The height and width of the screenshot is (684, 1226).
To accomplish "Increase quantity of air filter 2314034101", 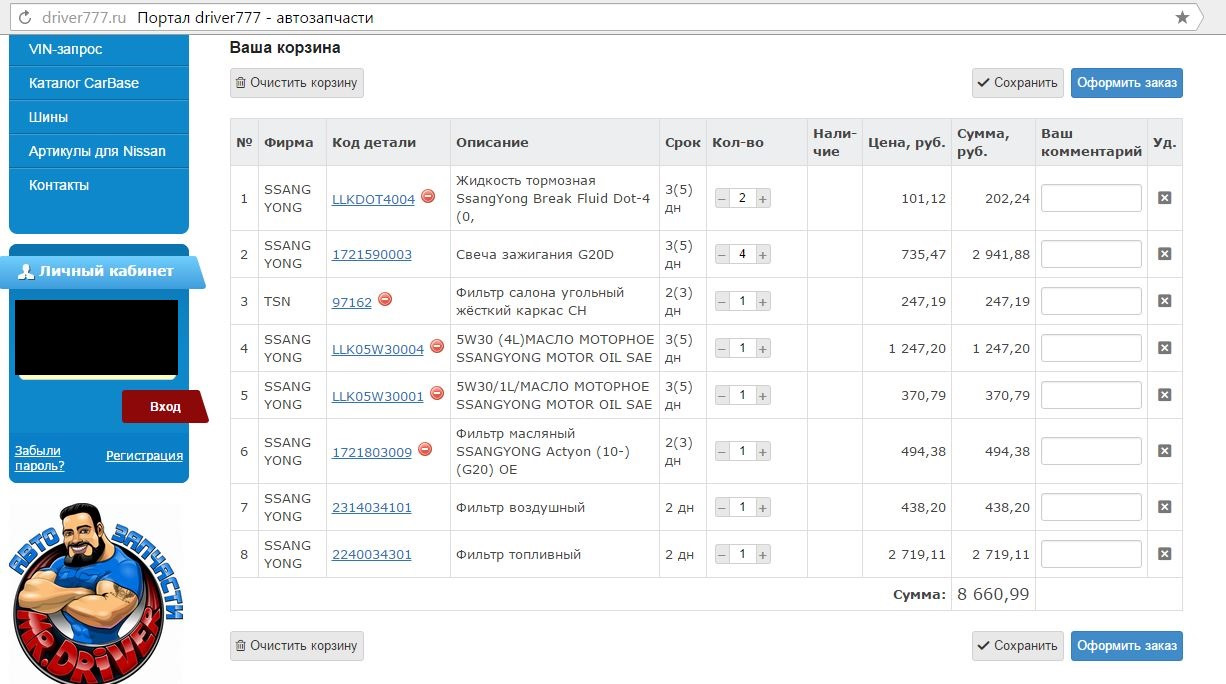I will (x=763, y=508).
